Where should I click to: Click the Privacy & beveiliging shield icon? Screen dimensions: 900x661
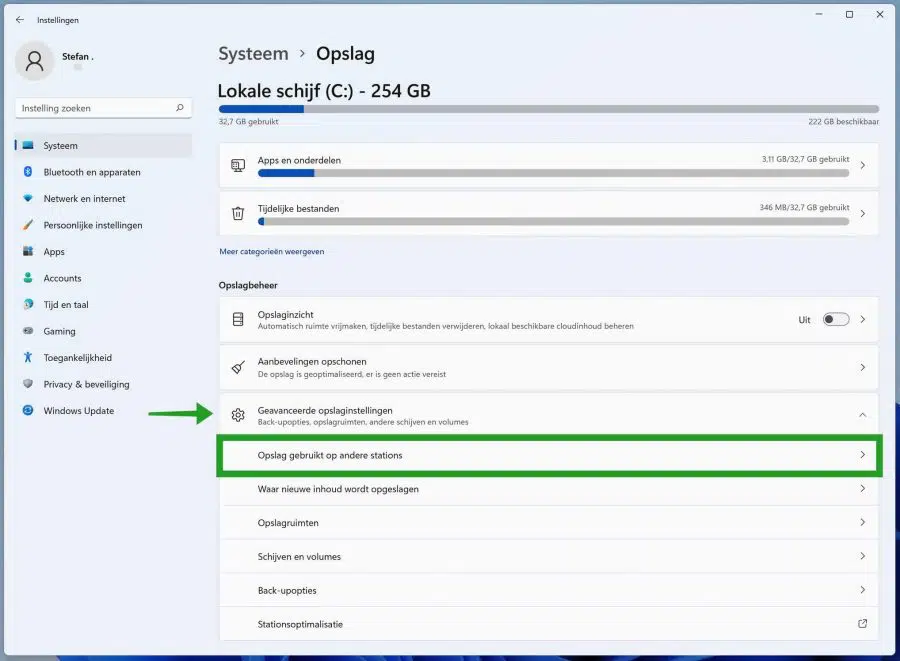coord(28,383)
